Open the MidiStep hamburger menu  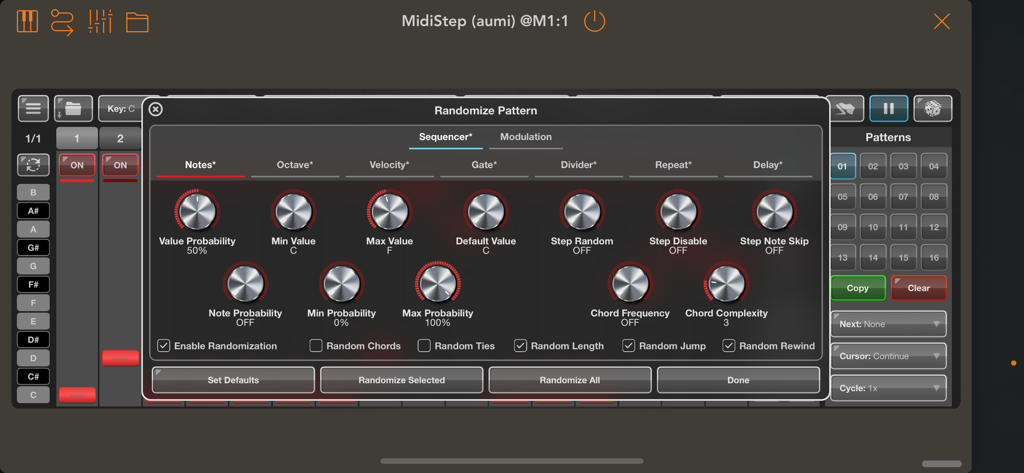tap(33, 108)
